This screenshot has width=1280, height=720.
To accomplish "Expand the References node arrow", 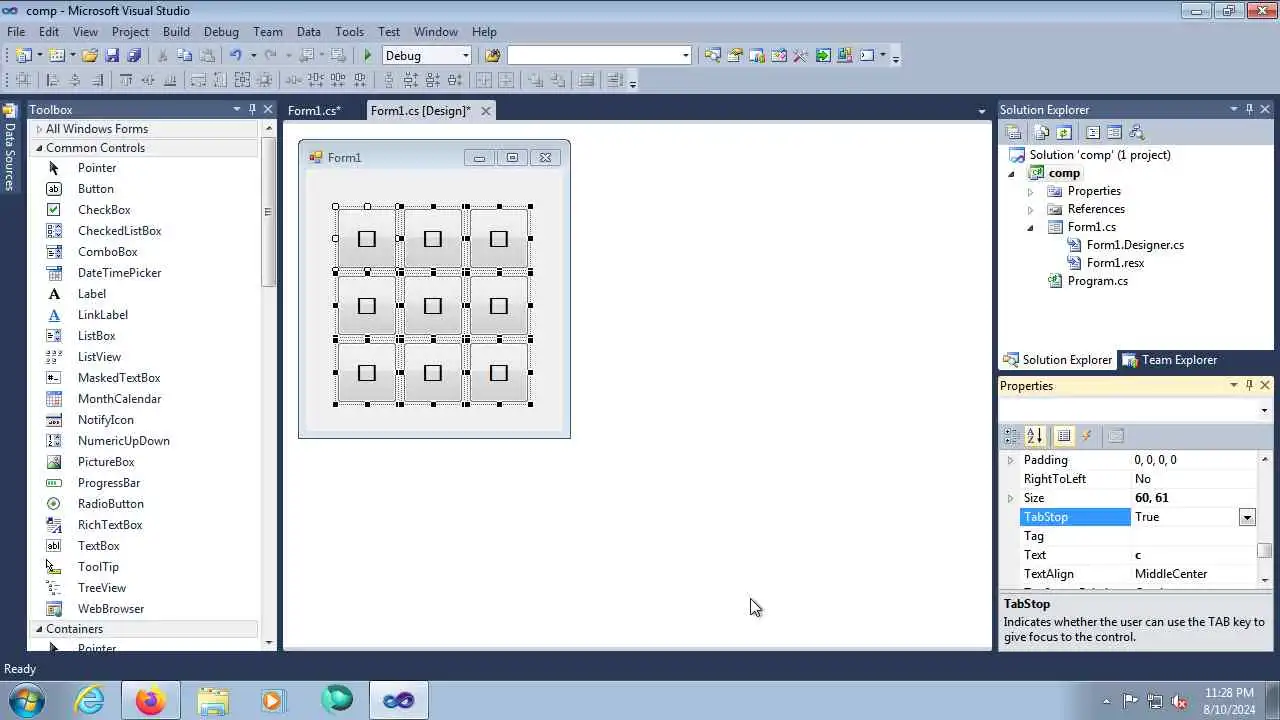I will [x=1031, y=209].
